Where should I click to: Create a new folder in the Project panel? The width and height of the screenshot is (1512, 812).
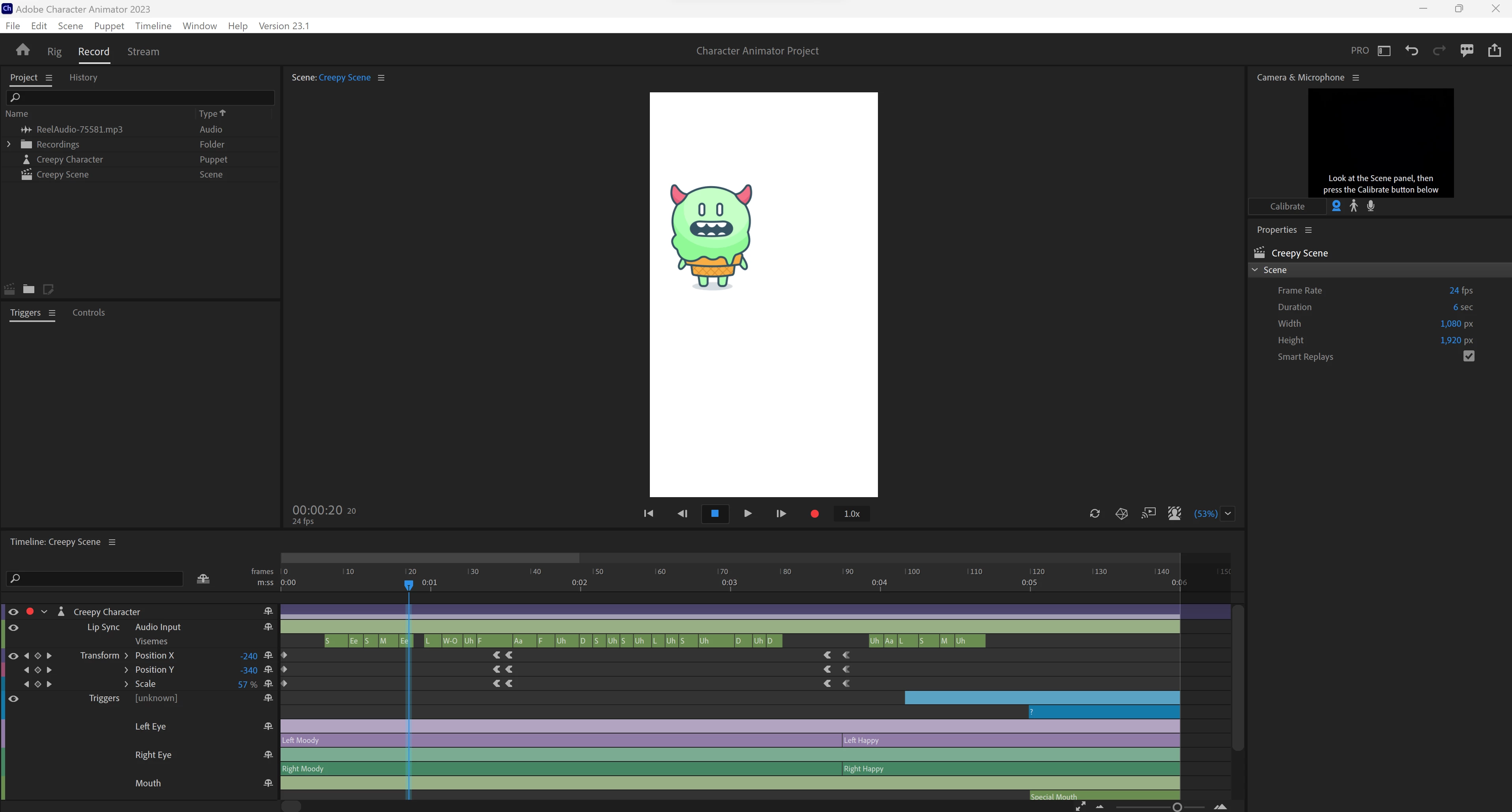tap(29, 289)
